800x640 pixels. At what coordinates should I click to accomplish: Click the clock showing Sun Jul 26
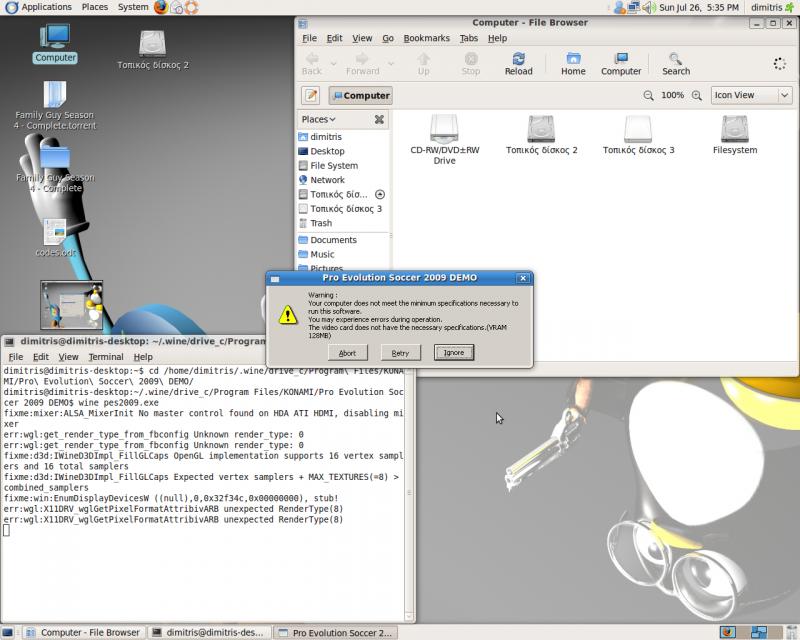pyautogui.click(x=699, y=7)
